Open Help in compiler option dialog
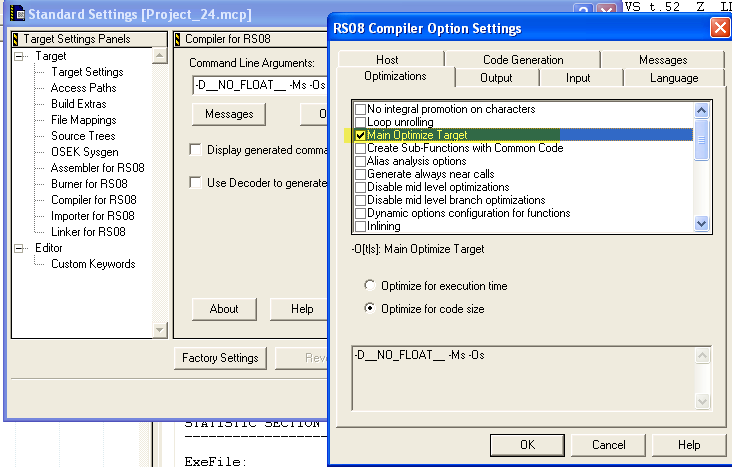 689,445
